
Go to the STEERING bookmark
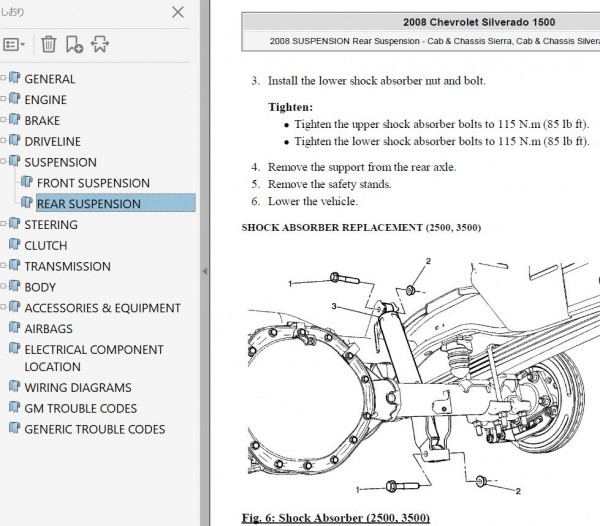pyautogui.click(x=51, y=225)
